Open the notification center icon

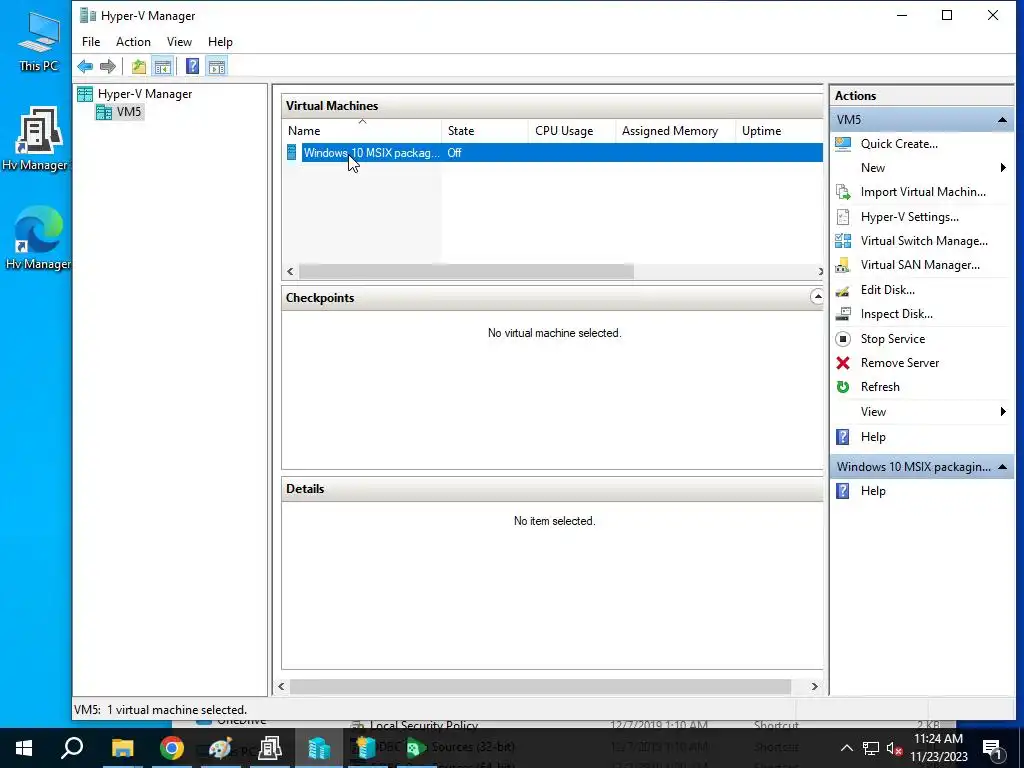click(993, 748)
